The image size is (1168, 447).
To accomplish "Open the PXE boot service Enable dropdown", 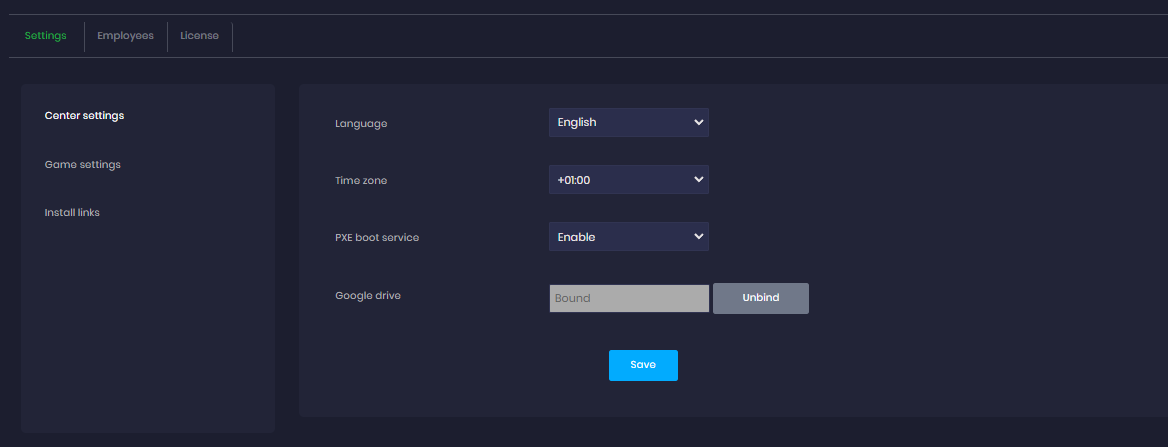I will 628,237.
